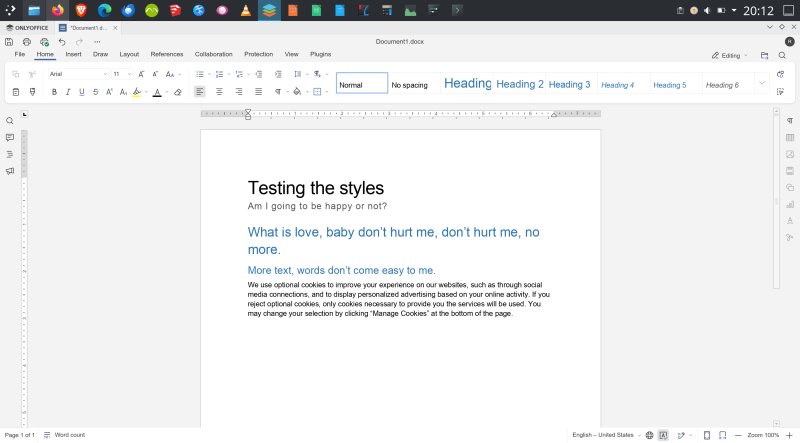Open the File menu
Screen dimensions: 800x443
tap(20, 54)
